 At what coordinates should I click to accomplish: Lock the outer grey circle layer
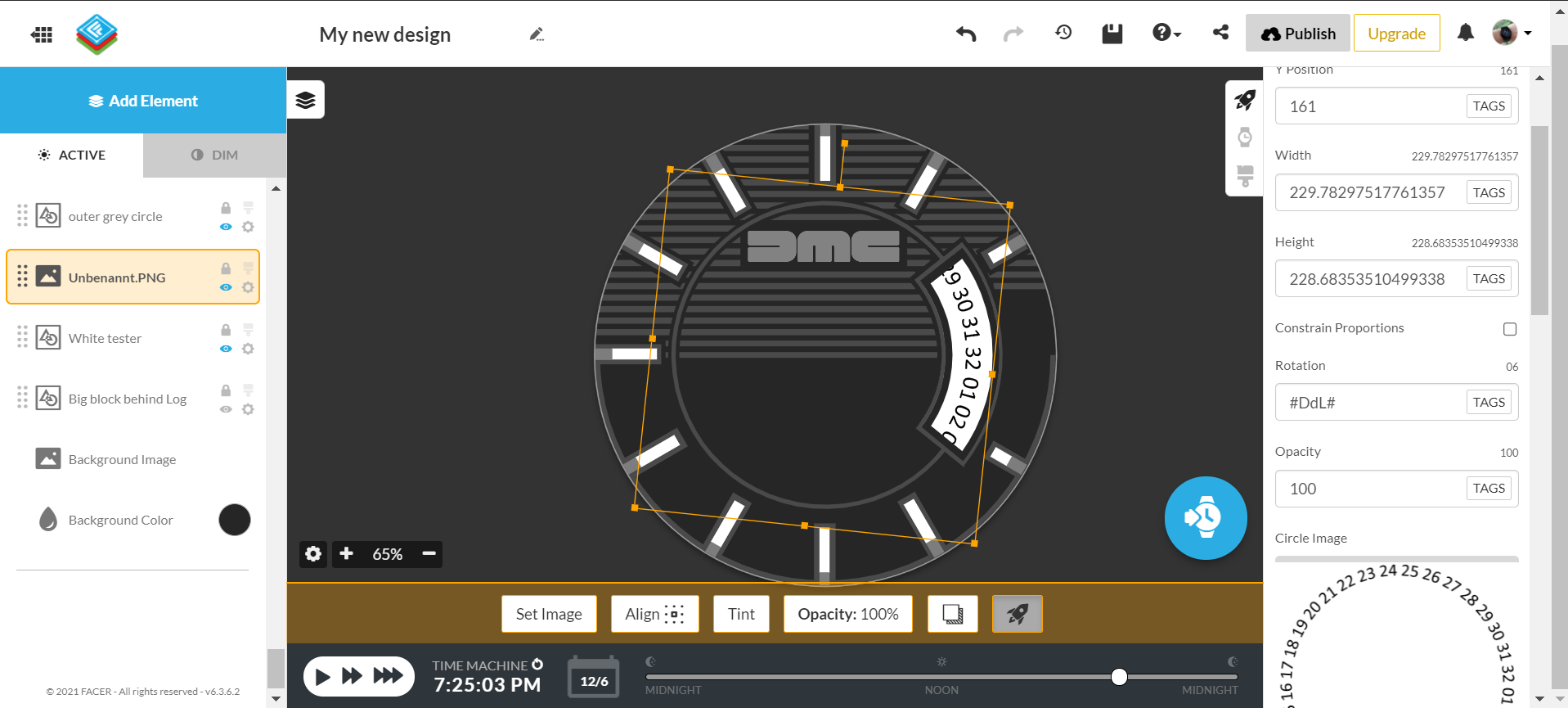(226, 208)
